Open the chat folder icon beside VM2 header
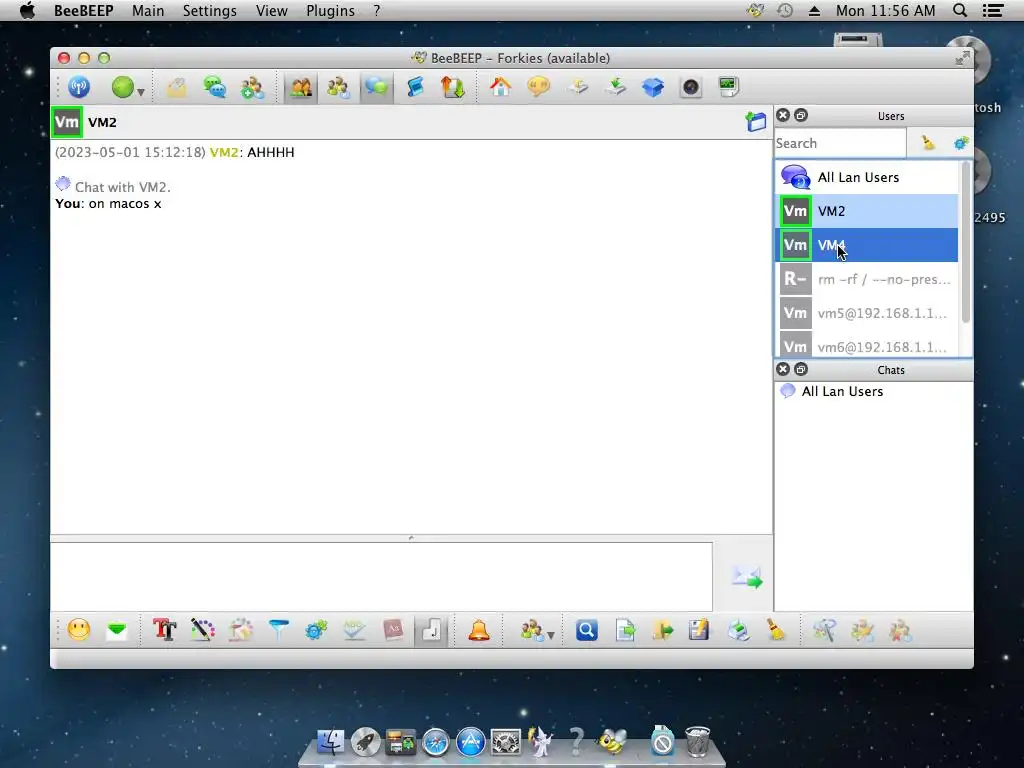 (x=756, y=121)
